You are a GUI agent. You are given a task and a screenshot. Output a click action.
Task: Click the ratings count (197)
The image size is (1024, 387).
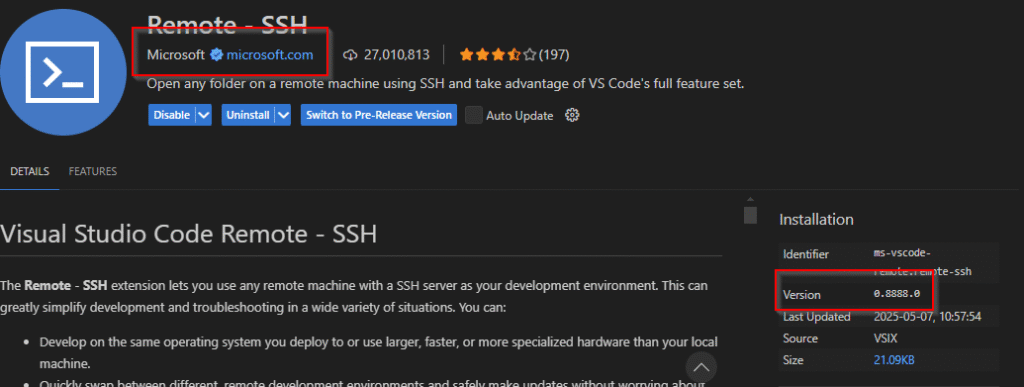[x=554, y=55]
